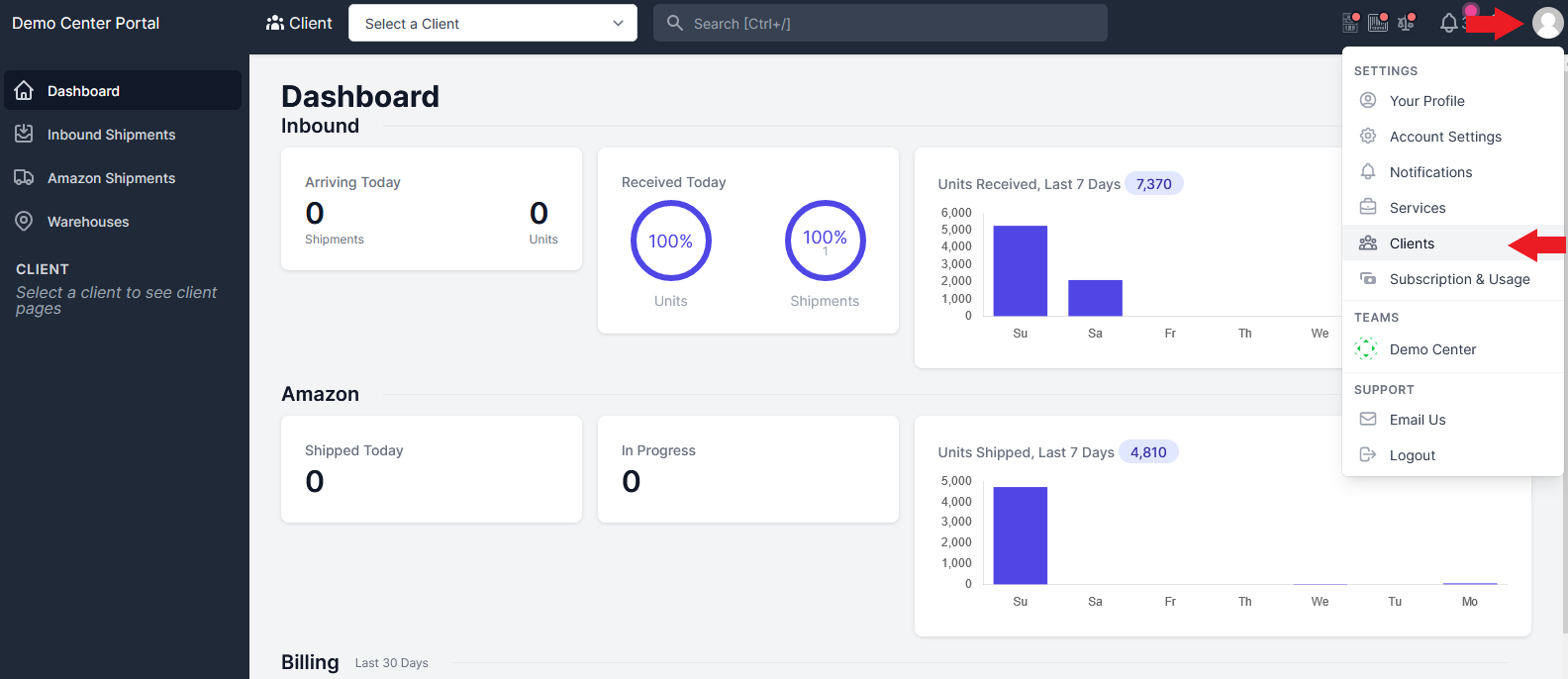Click 'Units Shipped, Last 7 Days' title
The width and height of the screenshot is (1568, 679).
pos(1027,452)
